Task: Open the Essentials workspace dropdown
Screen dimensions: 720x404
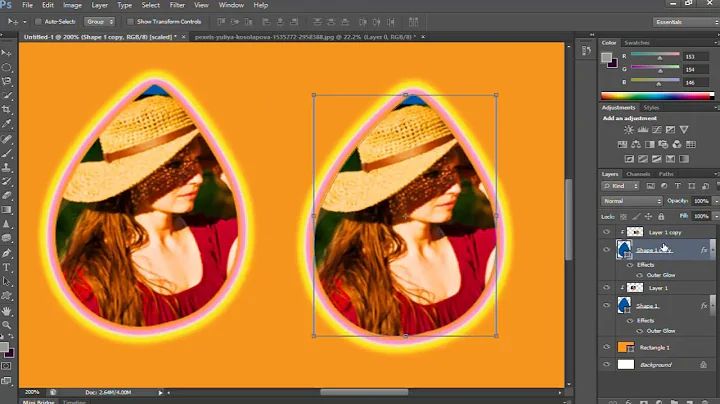Action: point(686,22)
